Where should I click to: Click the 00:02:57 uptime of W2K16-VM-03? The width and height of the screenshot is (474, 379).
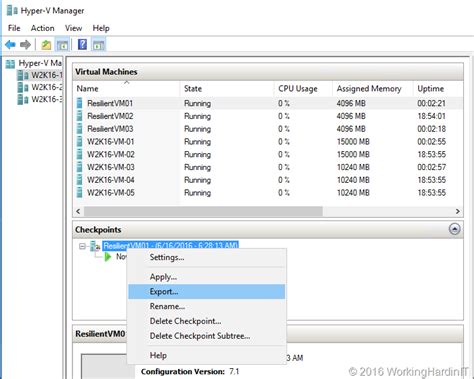coord(431,167)
